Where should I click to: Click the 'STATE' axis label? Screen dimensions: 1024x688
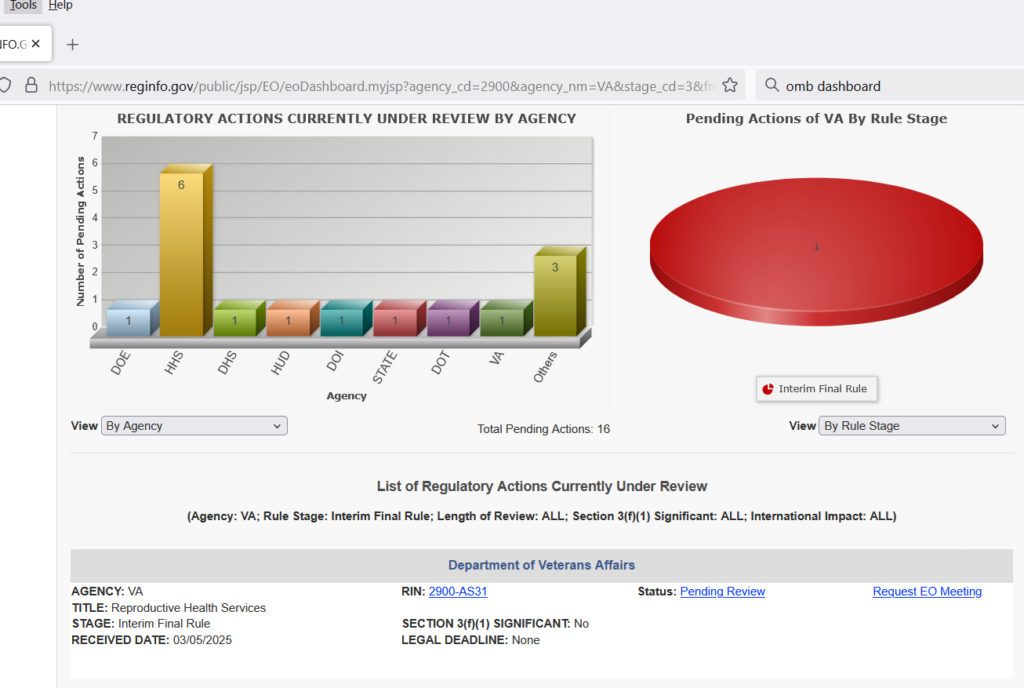click(x=385, y=367)
